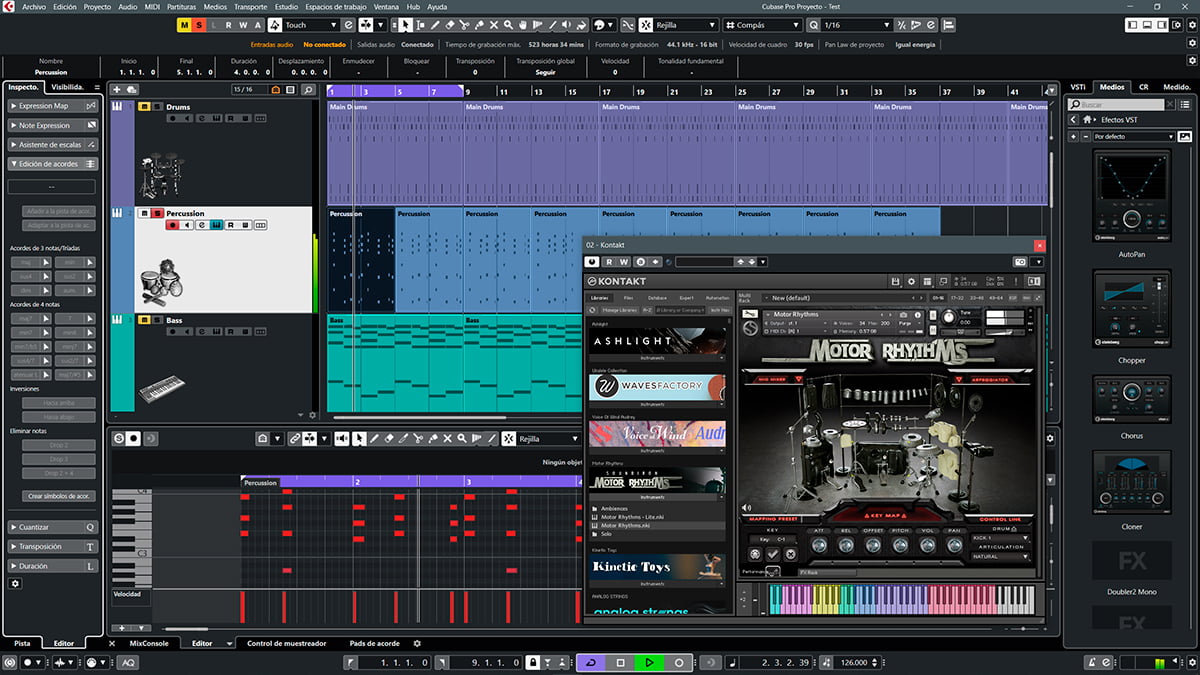Click the transport Stop button
Screen dimensions: 1200x675
click(x=620, y=662)
